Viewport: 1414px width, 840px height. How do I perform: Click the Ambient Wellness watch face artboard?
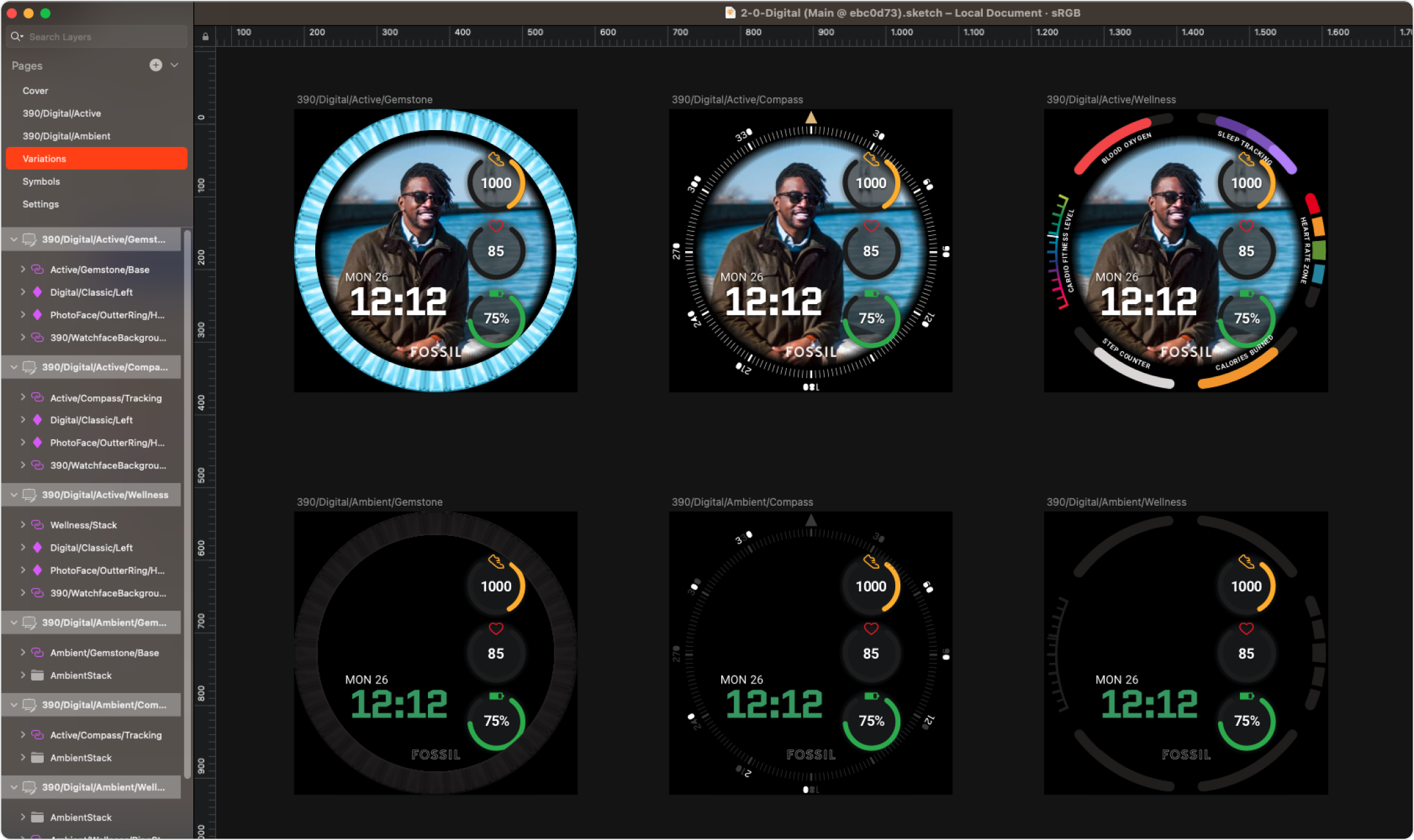pos(1186,653)
